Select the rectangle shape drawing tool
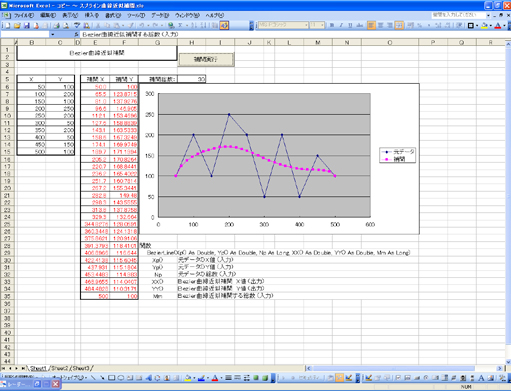Image resolution: width=511 pixels, height=391 pixels. (112, 378)
